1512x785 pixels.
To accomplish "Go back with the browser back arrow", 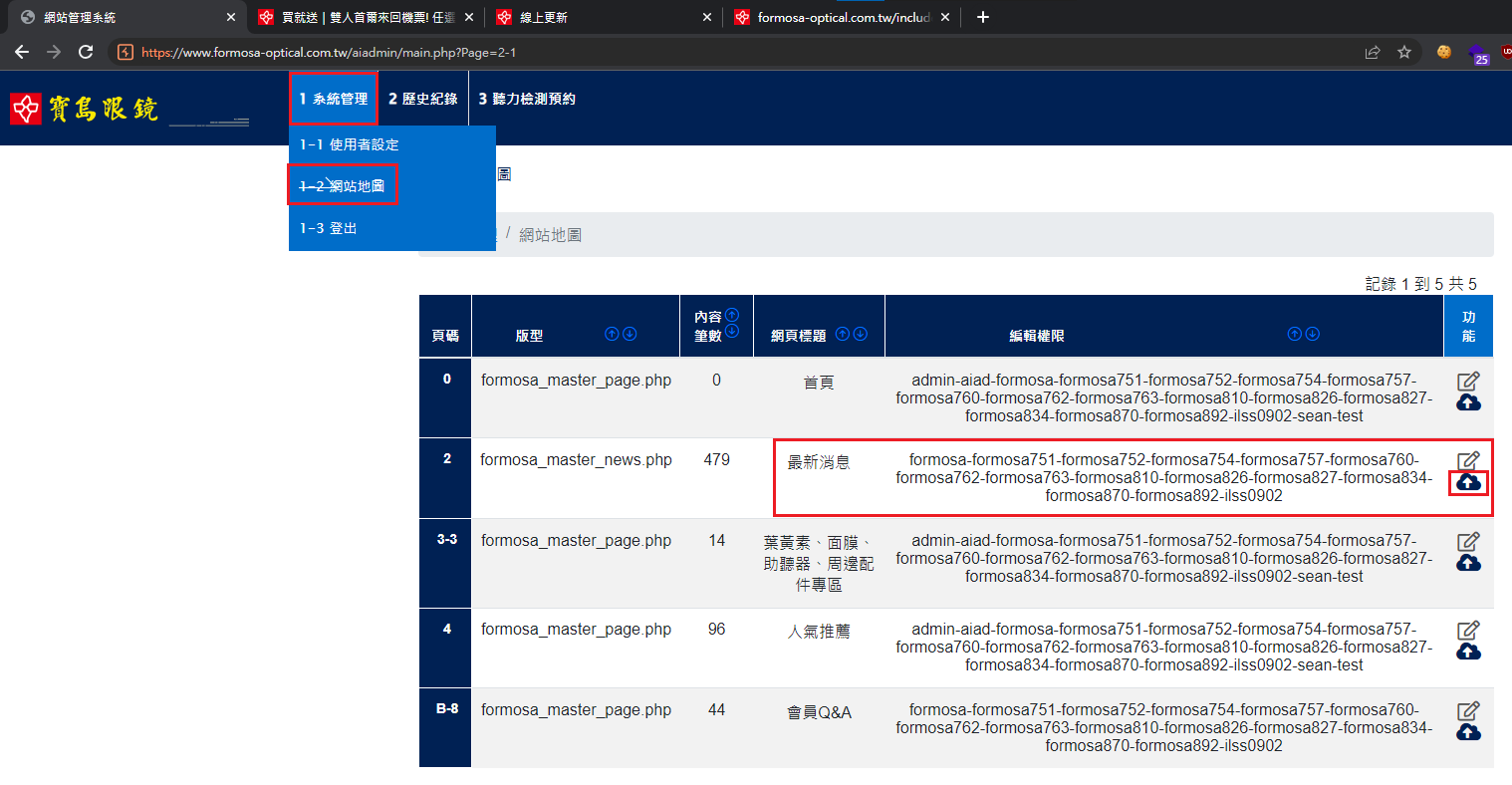I will pyautogui.click(x=22, y=52).
